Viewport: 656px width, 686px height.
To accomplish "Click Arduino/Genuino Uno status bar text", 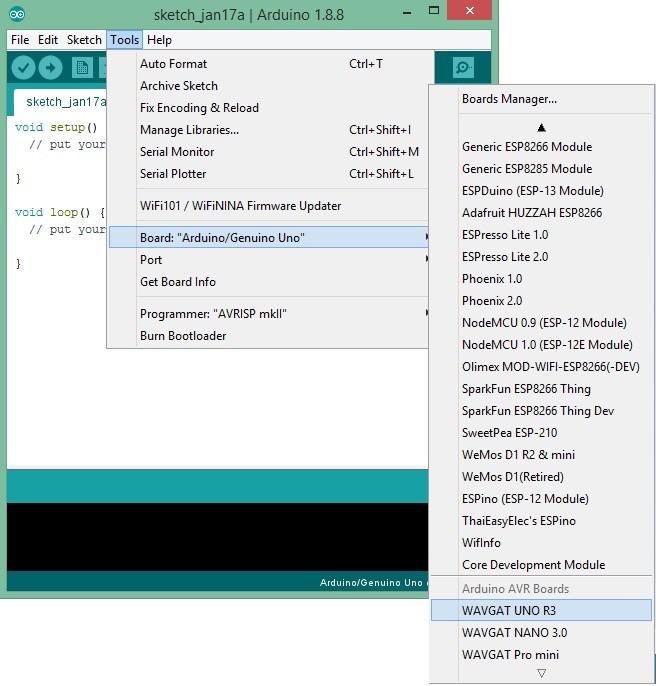I will (371, 582).
